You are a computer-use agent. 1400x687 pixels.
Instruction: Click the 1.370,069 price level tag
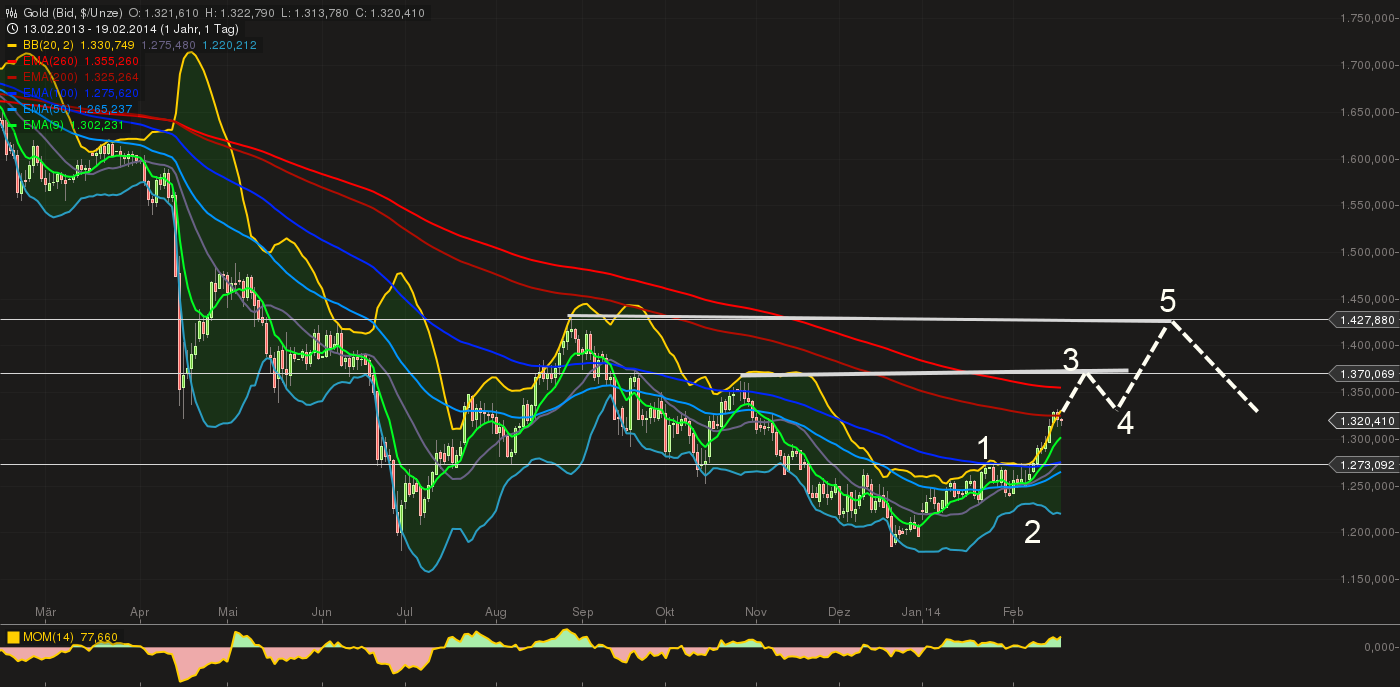point(1364,374)
